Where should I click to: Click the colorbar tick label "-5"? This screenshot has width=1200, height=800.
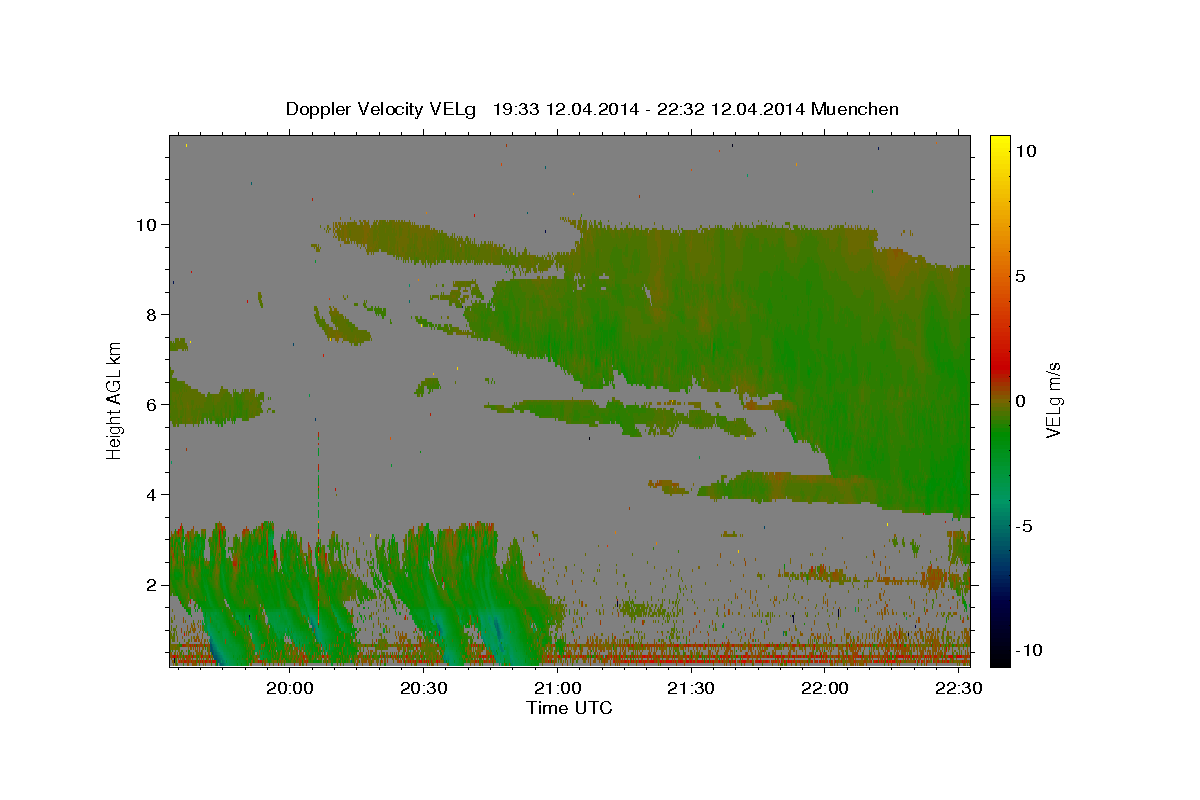1023,526
